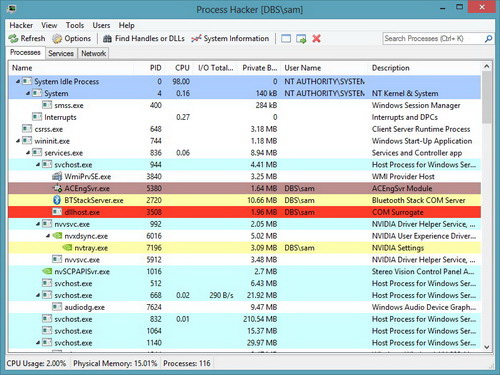The height and width of the screenshot is (375, 500).
Task: Click the NVIDIA icon of nvSCPAPISvr.exe
Action: coord(47,271)
